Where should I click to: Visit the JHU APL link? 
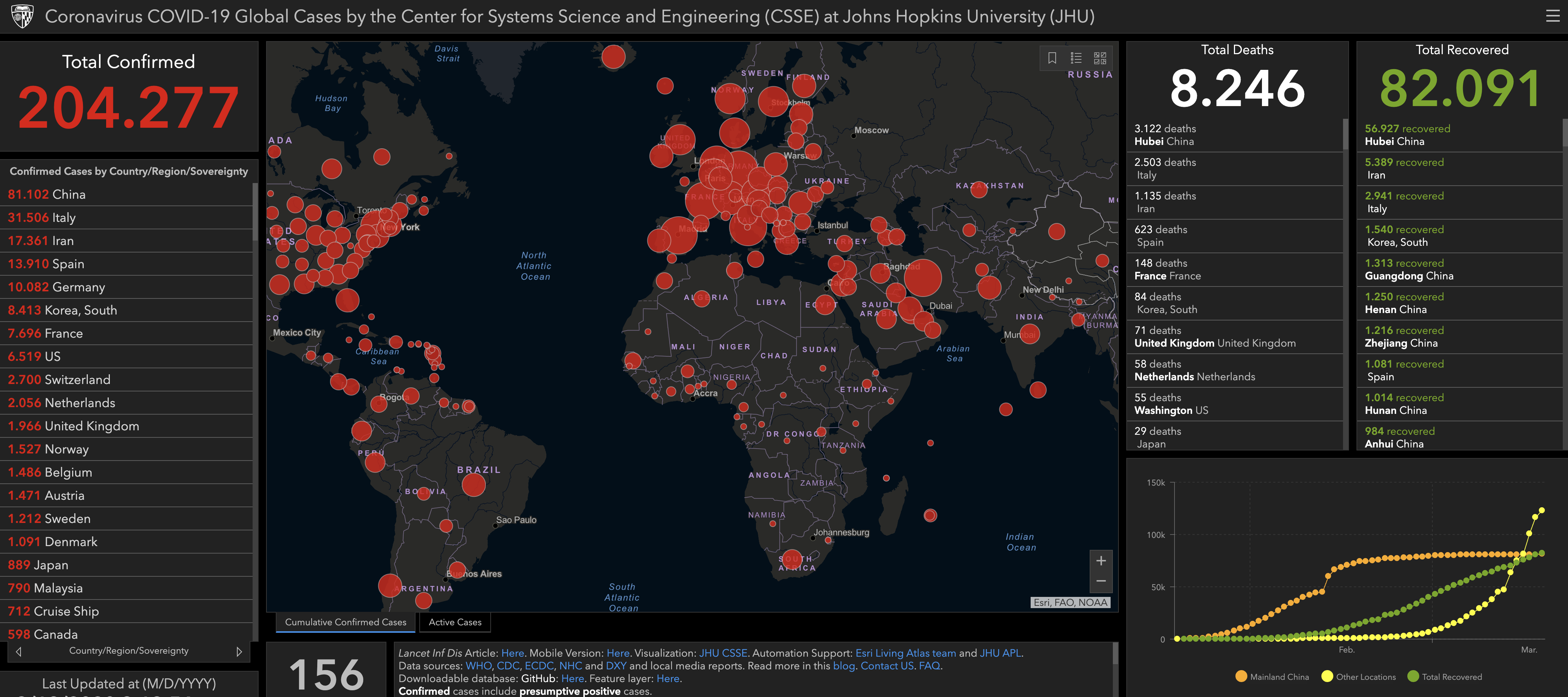click(x=1001, y=653)
